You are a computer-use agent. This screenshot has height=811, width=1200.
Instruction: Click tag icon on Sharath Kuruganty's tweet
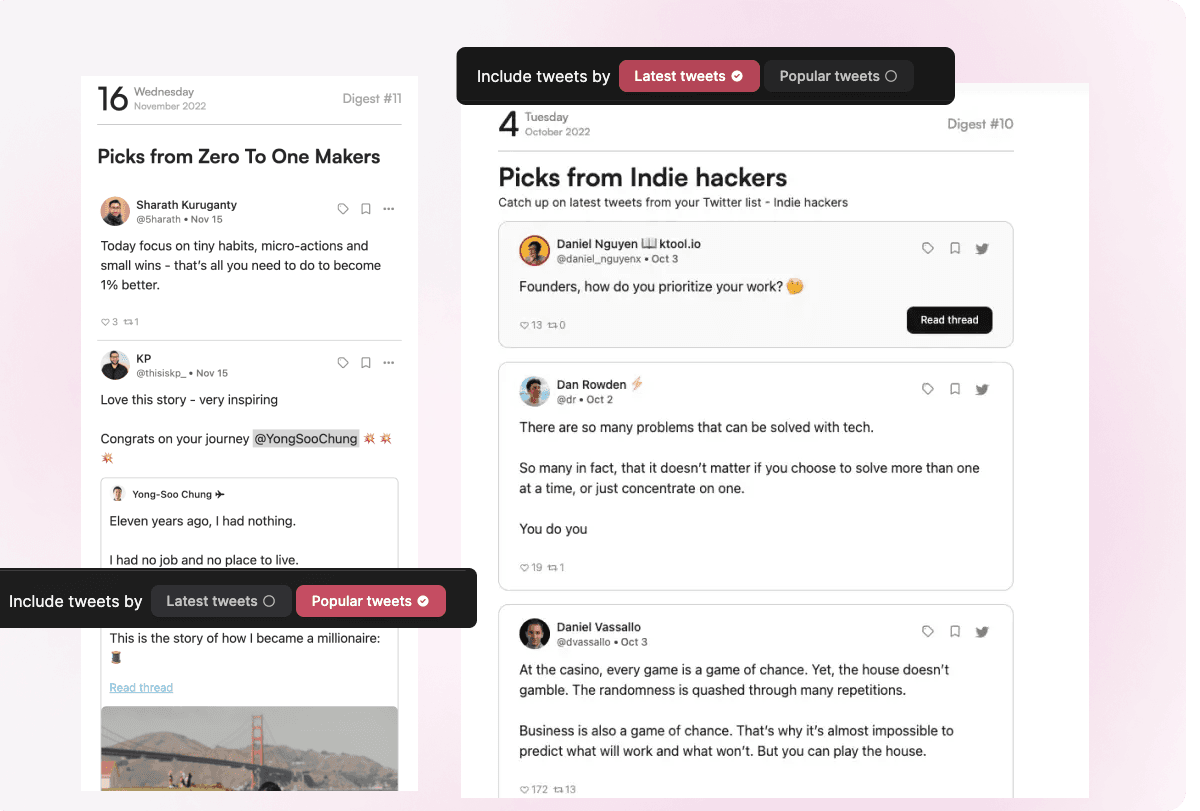coord(343,209)
